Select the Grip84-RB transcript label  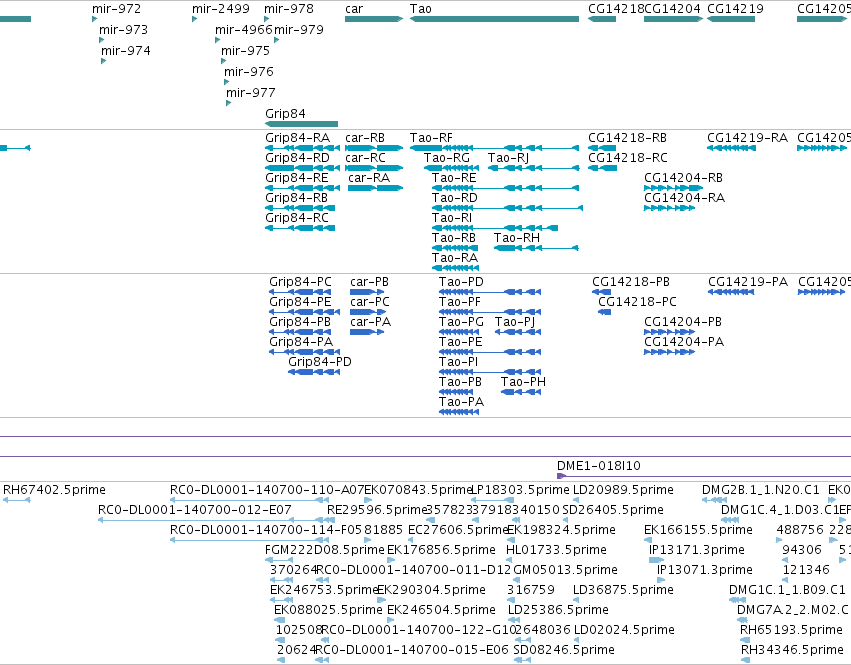click(x=296, y=198)
